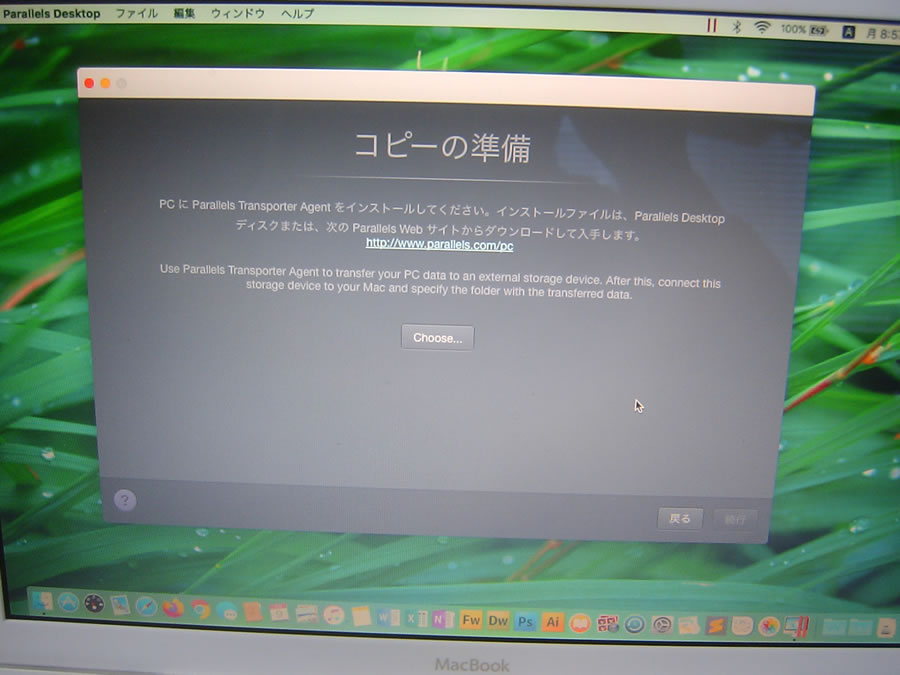This screenshot has height=675, width=900.
Task: Open the parallels.com/pc link
Action: coord(440,245)
